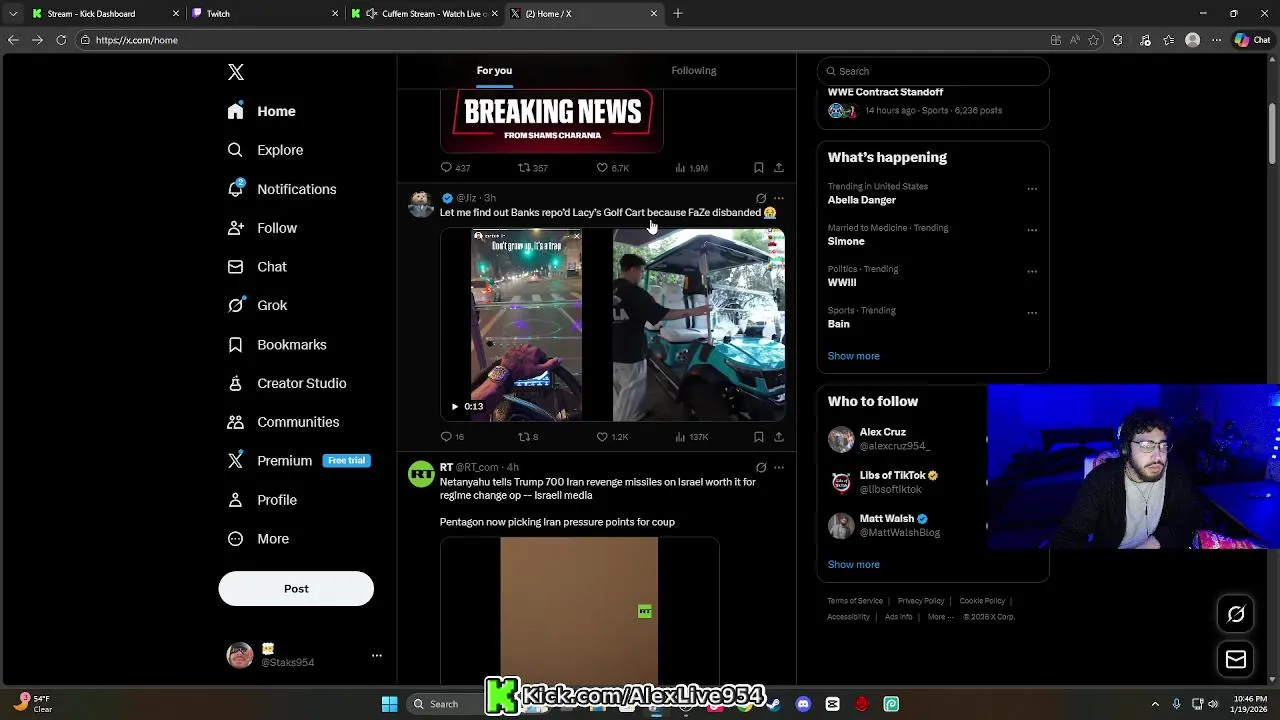
Task: Like the Breaking News post
Action: coord(612,168)
